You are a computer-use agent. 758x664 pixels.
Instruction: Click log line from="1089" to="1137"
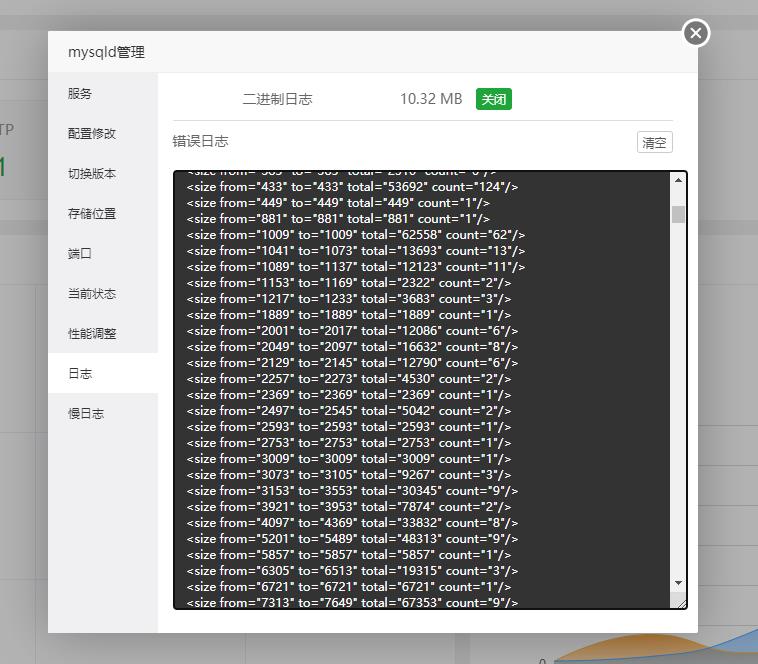coord(356,266)
